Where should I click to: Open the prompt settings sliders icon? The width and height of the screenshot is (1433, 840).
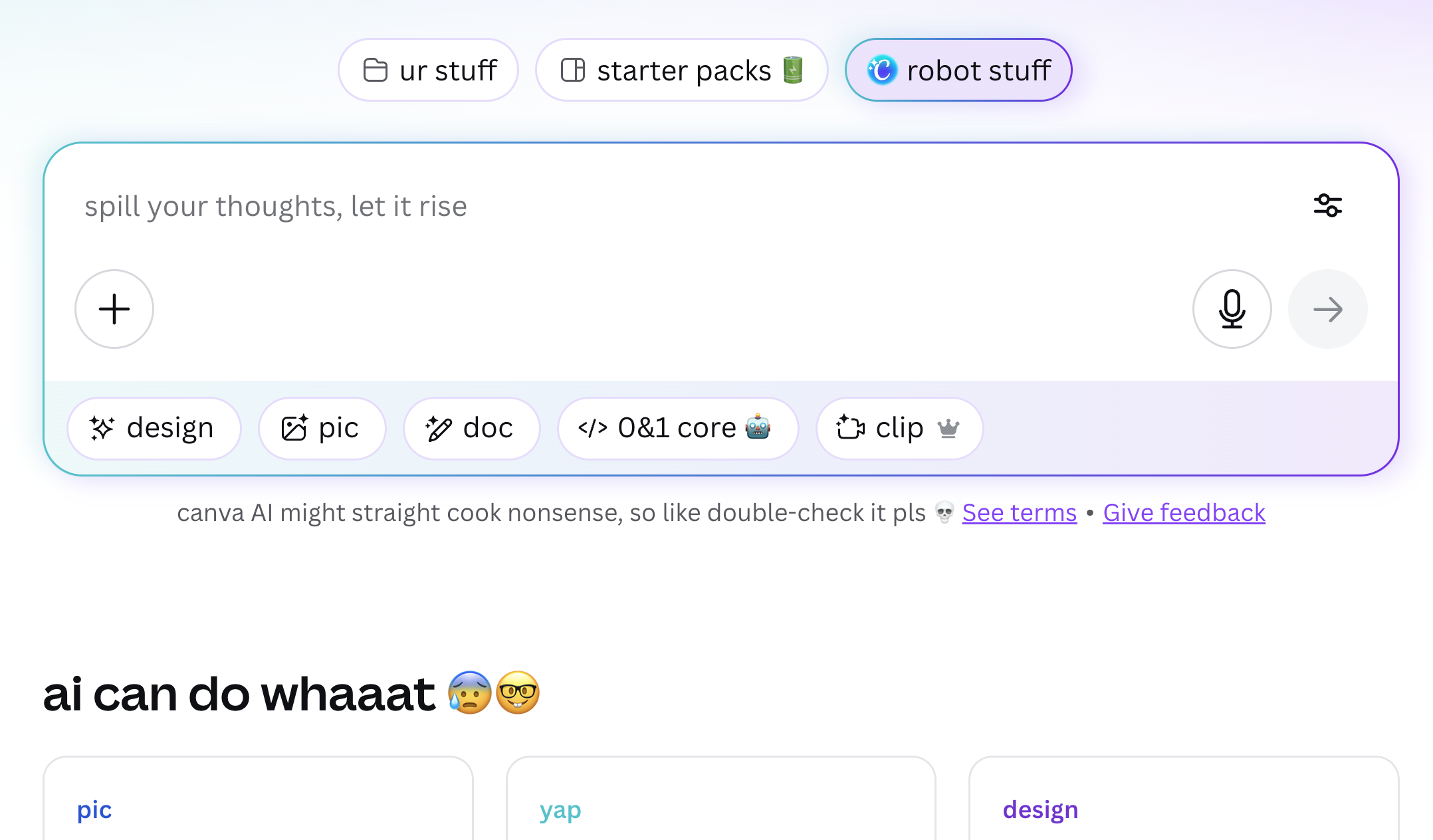click(1327, 206)
